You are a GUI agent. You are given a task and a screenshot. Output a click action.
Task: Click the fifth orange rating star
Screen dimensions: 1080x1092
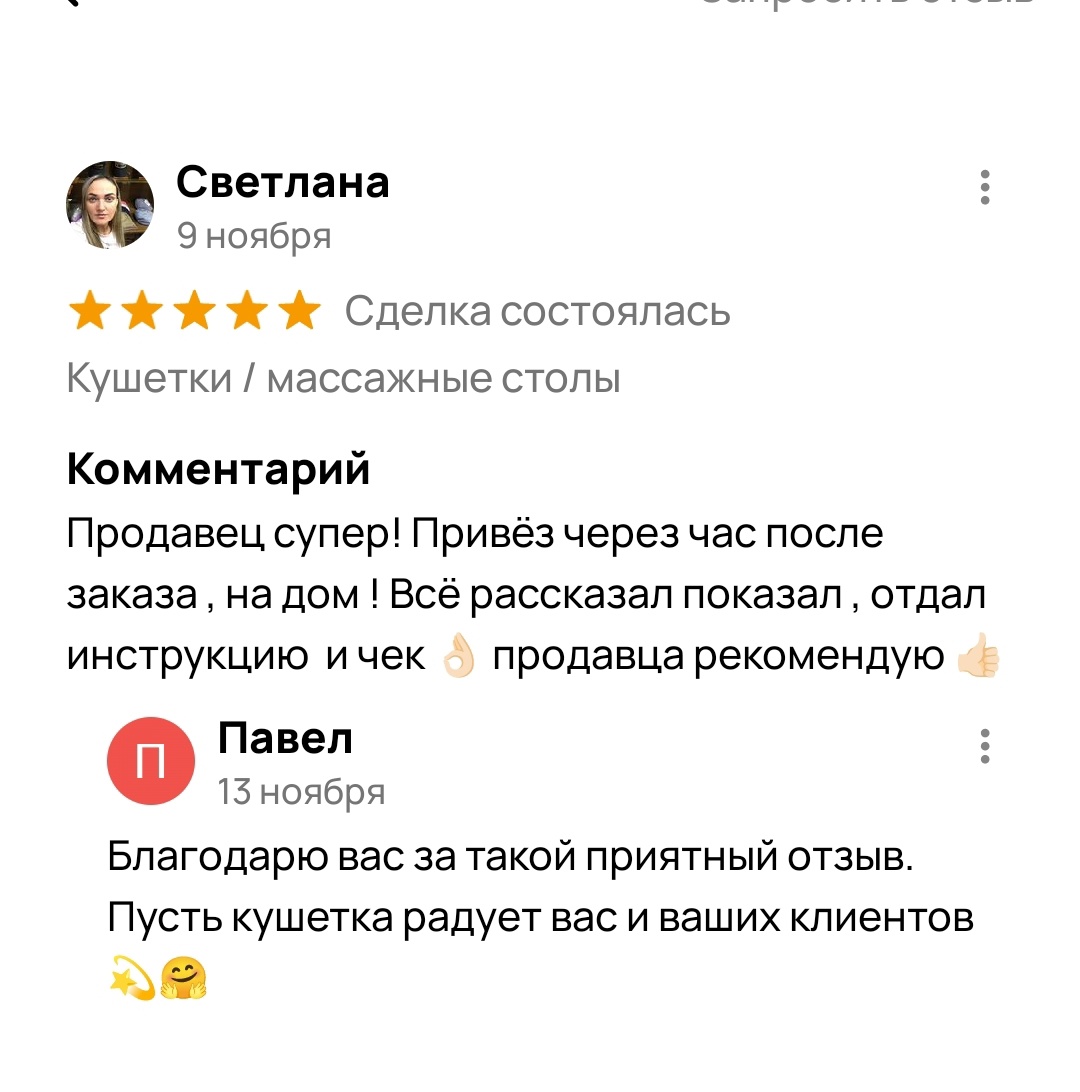click(x=297, y=313)
